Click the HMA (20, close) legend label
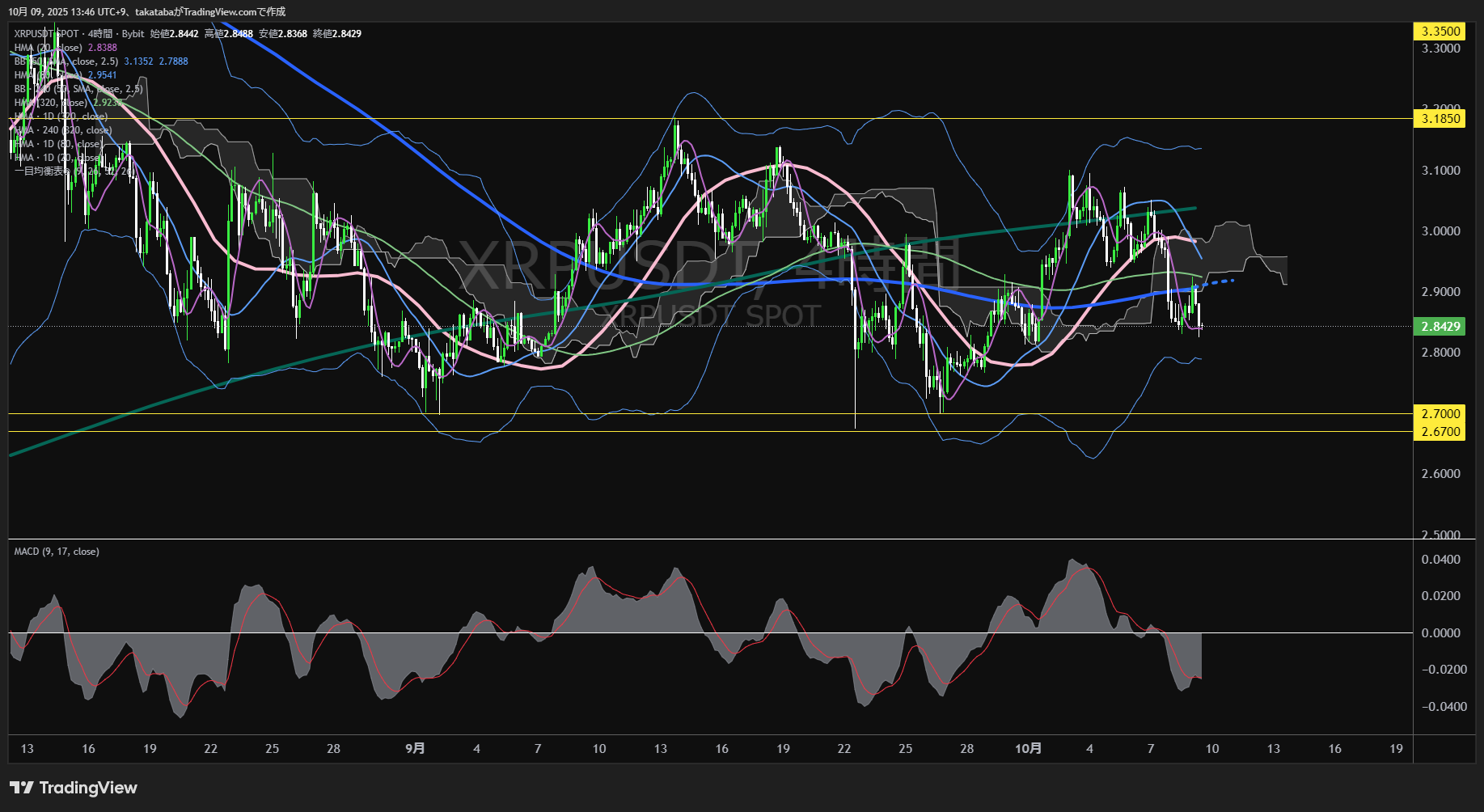 tap(49, 48)
